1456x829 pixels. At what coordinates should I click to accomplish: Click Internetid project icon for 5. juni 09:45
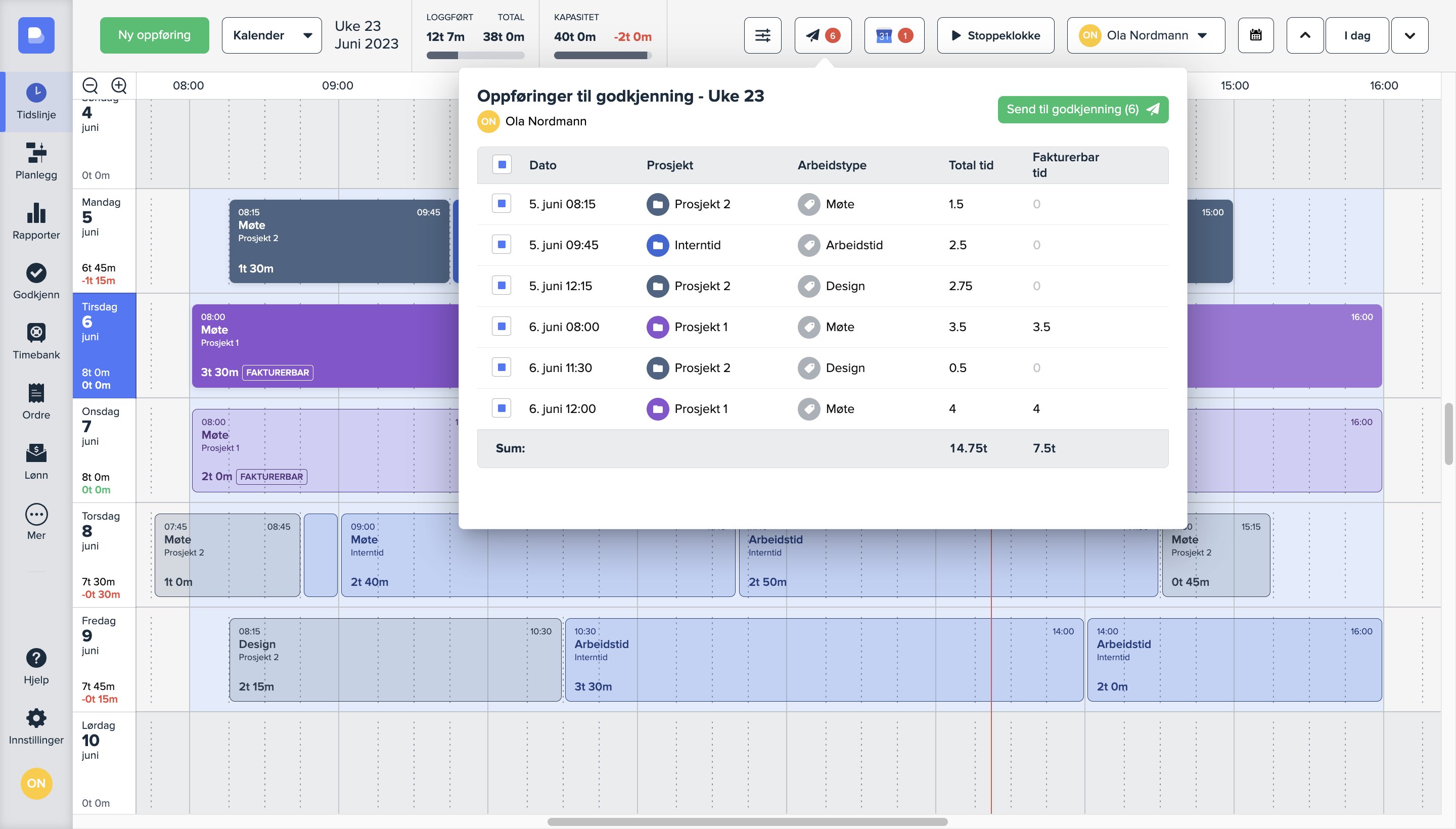click(658, 245)
